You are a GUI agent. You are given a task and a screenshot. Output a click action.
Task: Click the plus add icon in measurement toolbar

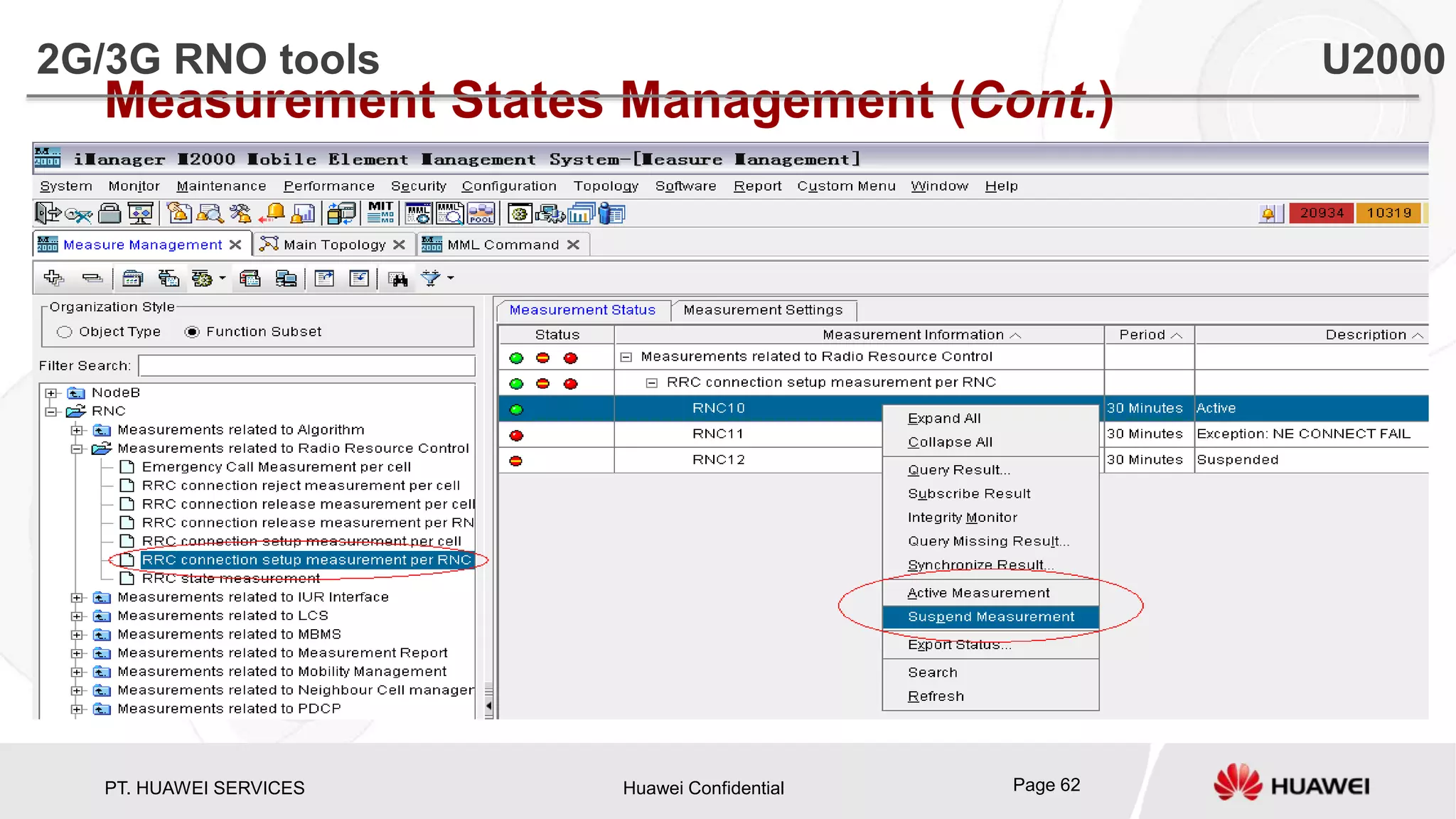53,278
